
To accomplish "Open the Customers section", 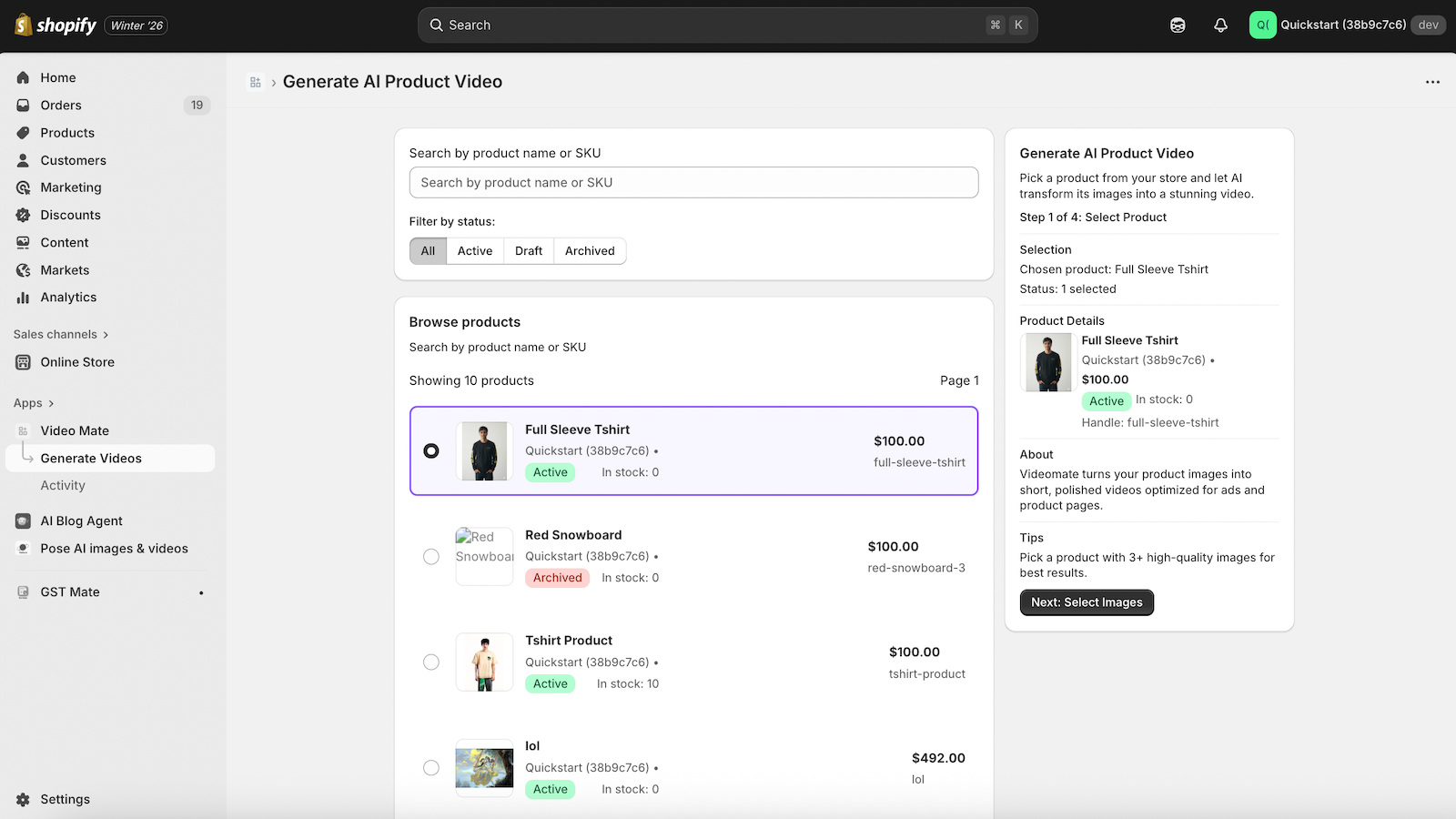I will [73, 160].
